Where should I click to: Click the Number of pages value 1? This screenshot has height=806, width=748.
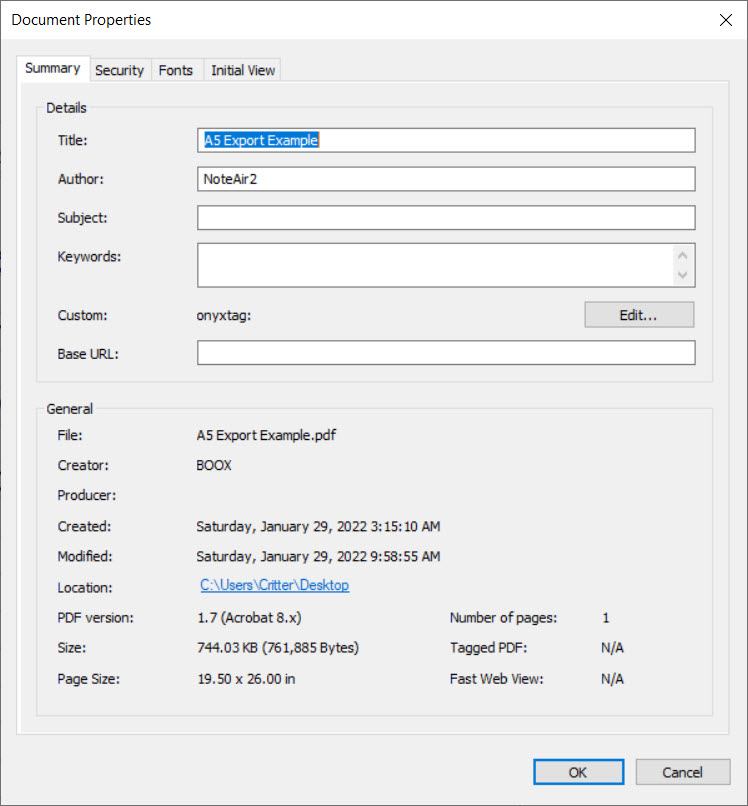click(x=606, y=617)
